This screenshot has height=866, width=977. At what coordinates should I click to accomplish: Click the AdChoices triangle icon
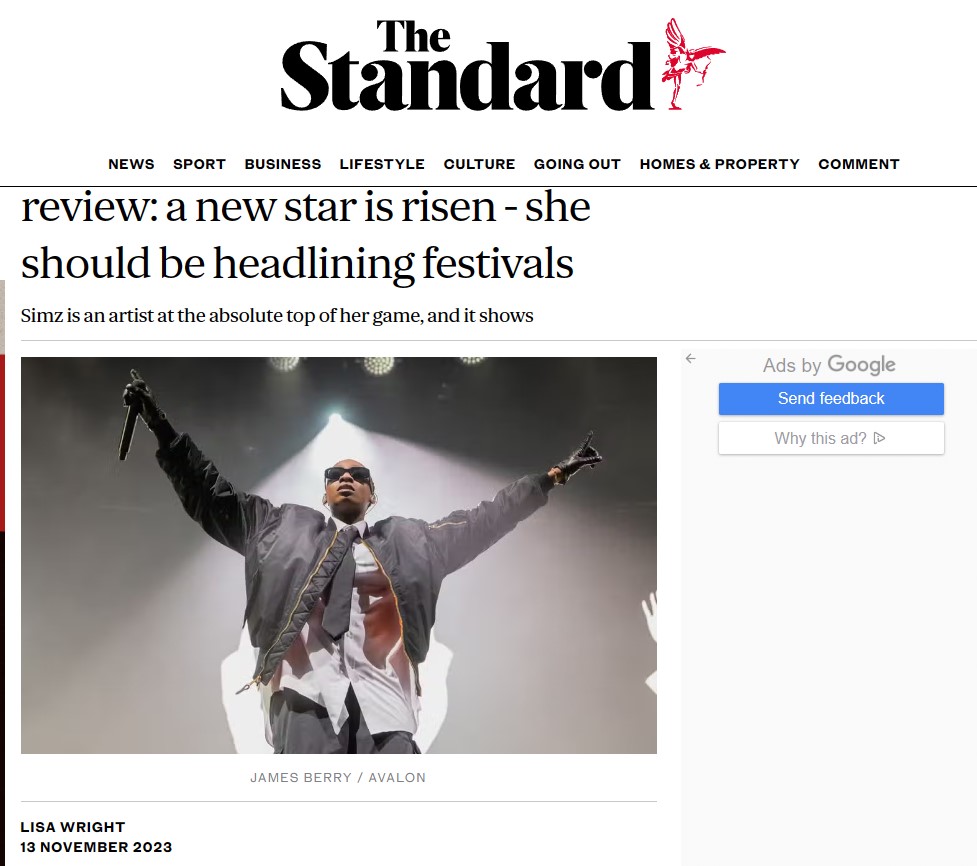coord(879,439)
